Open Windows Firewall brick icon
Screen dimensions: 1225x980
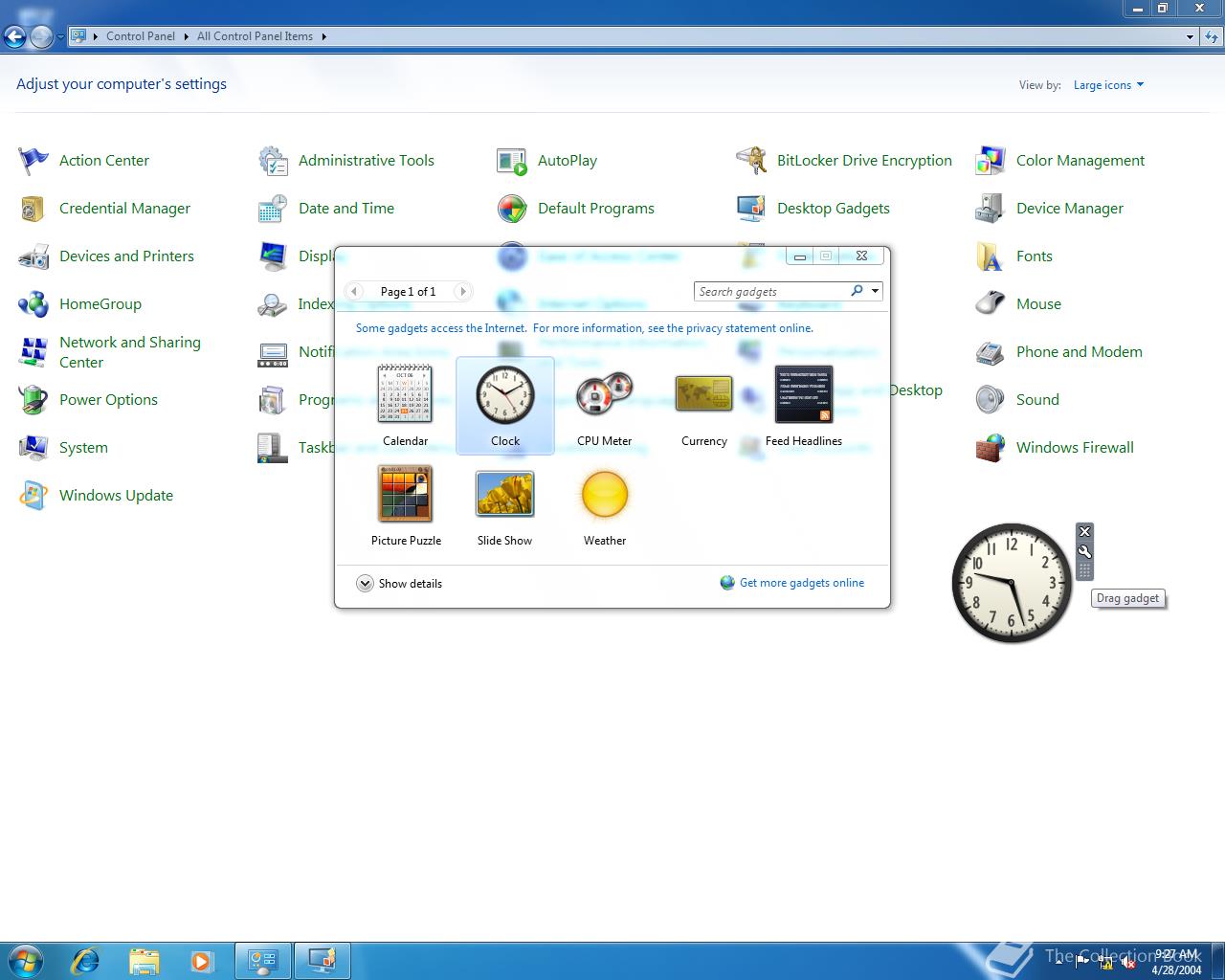pyautogui.click(x=991, y=448)
